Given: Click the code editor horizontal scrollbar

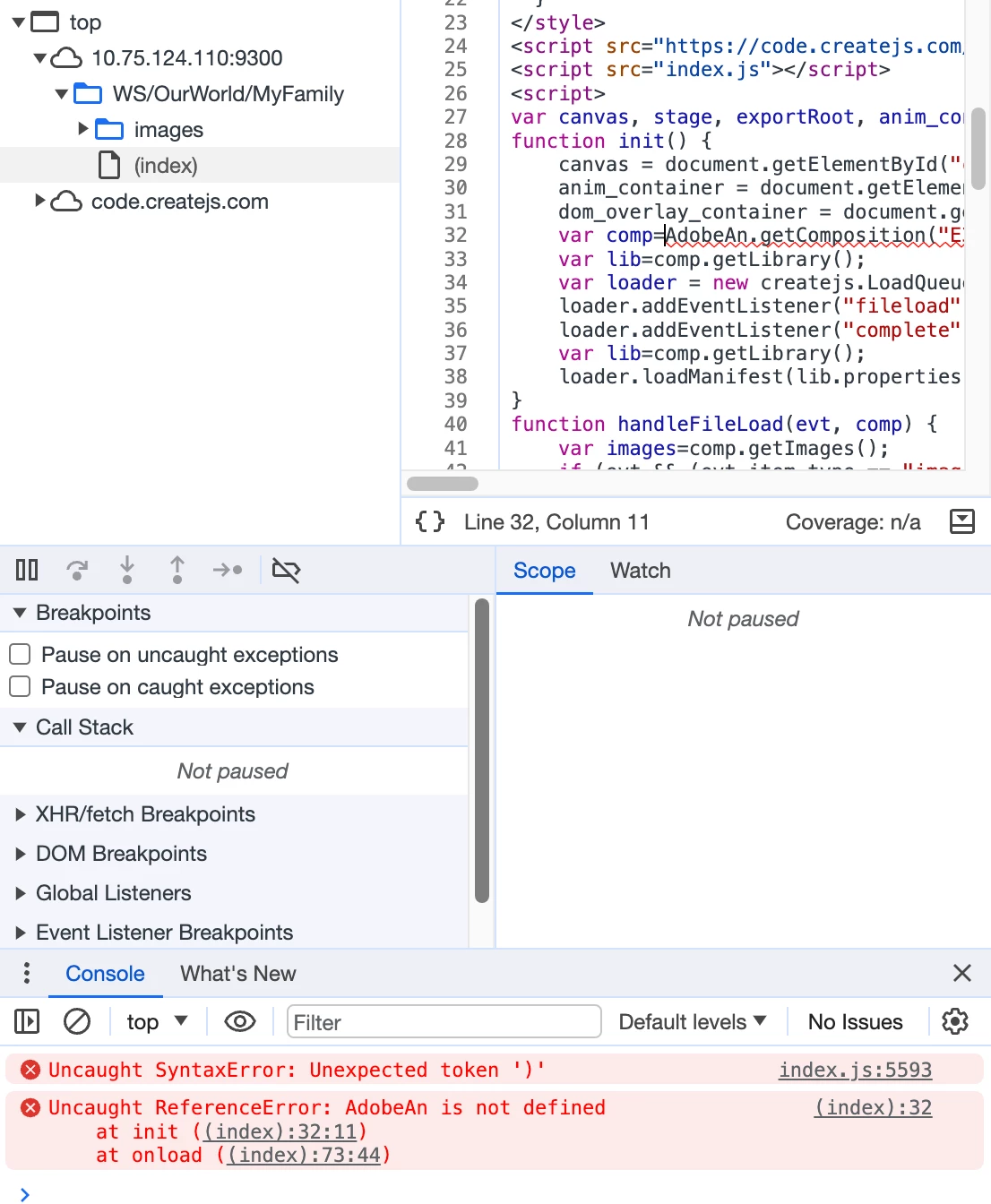Looking at the screenshot, I should tap(443, 484).
